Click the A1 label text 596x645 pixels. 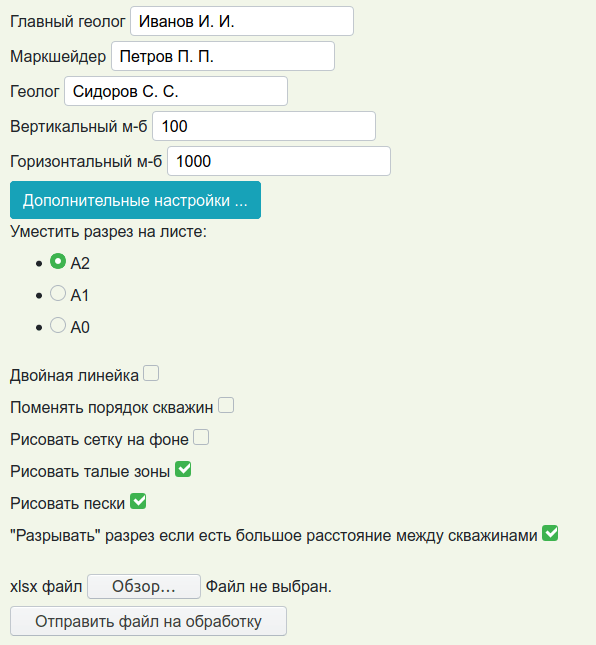(80, 295)
